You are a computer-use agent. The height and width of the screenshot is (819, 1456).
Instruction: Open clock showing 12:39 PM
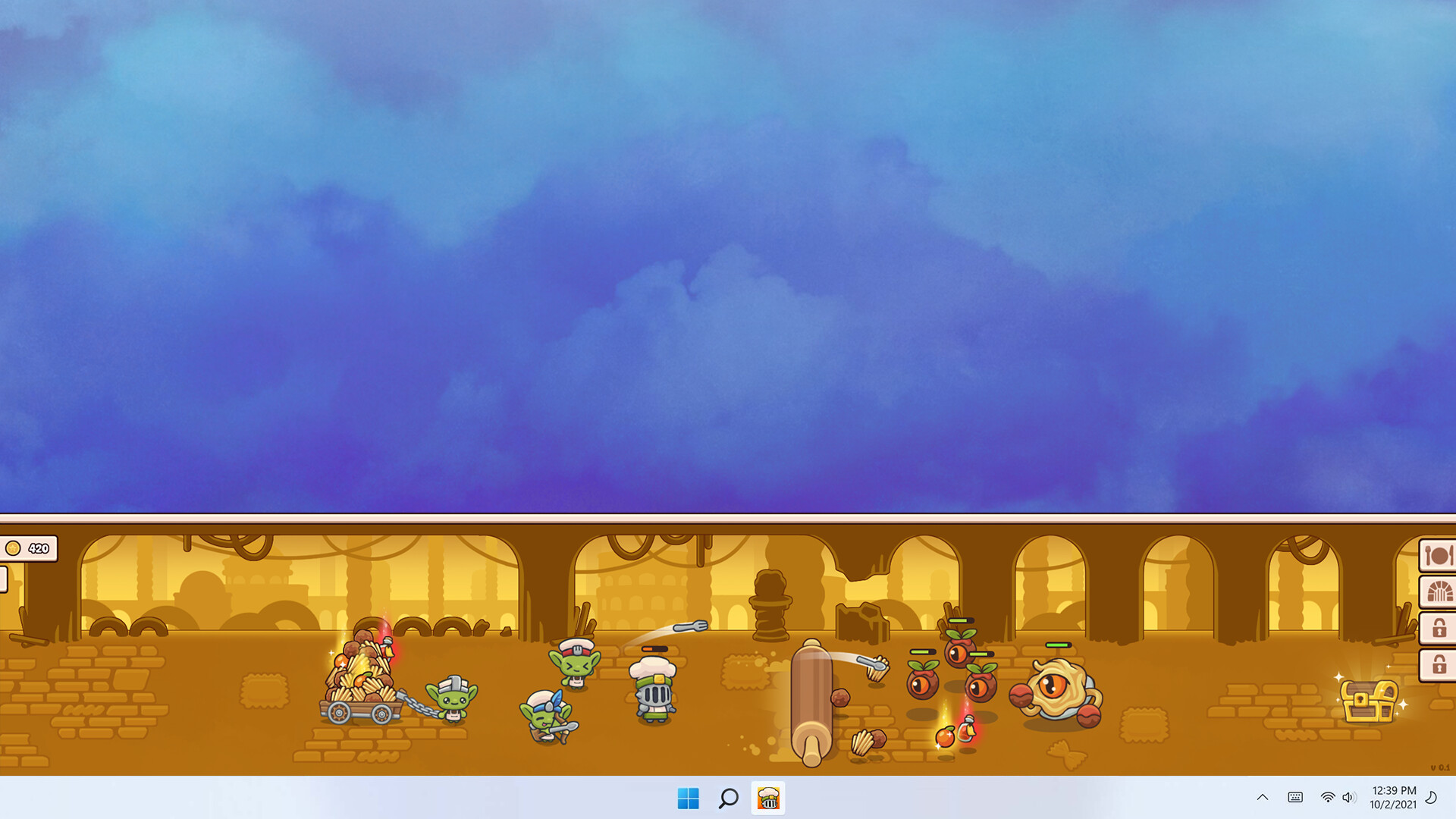click(x=1393, y=797)
